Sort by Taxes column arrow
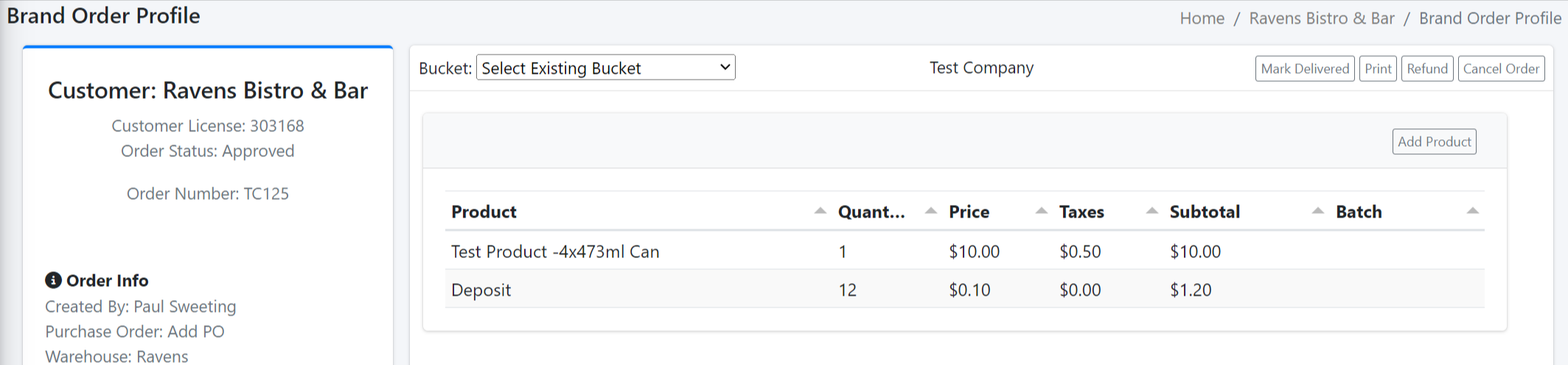The width and height of the screenshot is (1568, 365). tap(1151, 212)
